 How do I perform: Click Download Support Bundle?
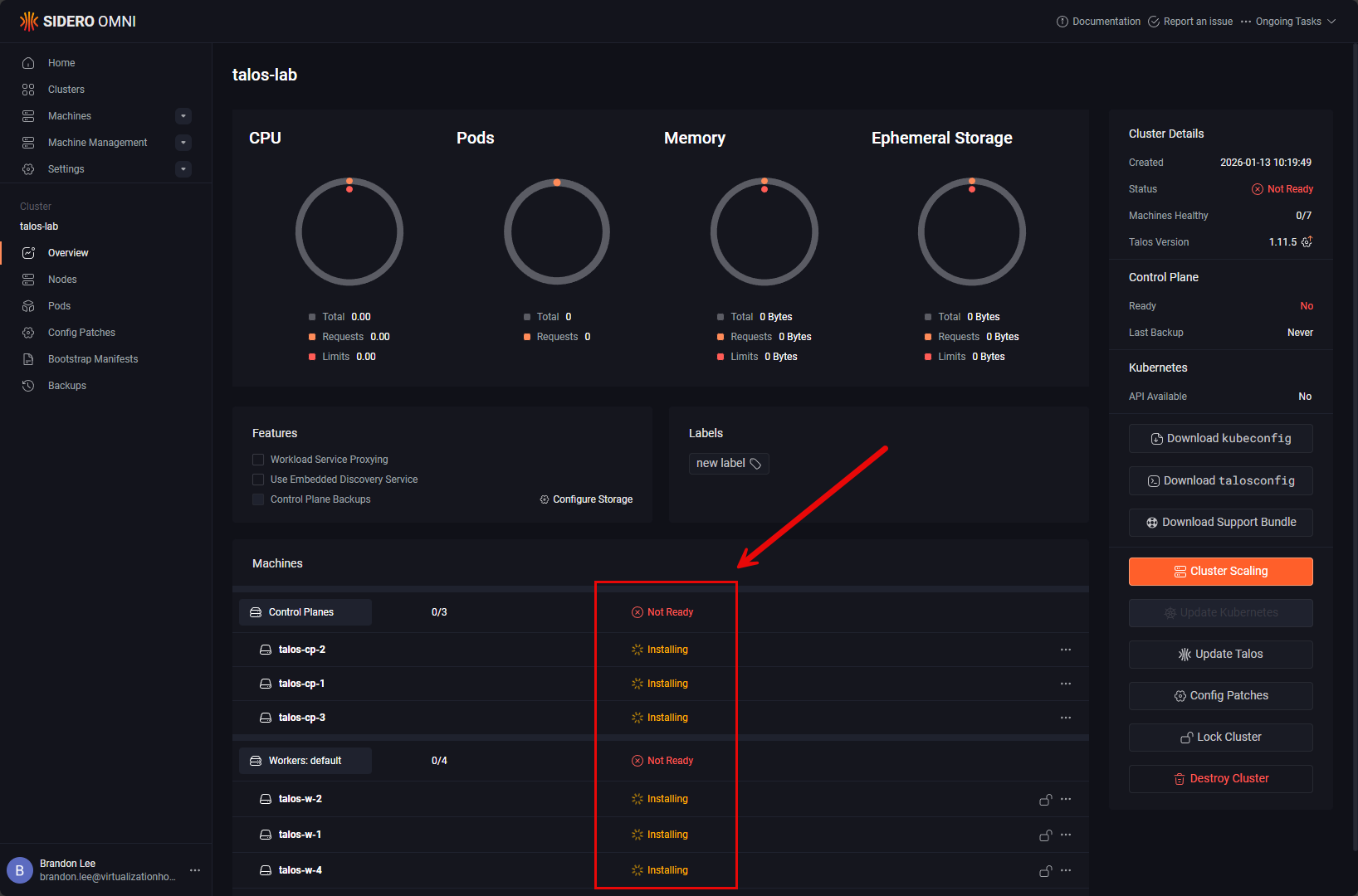tap(1221, 523)
